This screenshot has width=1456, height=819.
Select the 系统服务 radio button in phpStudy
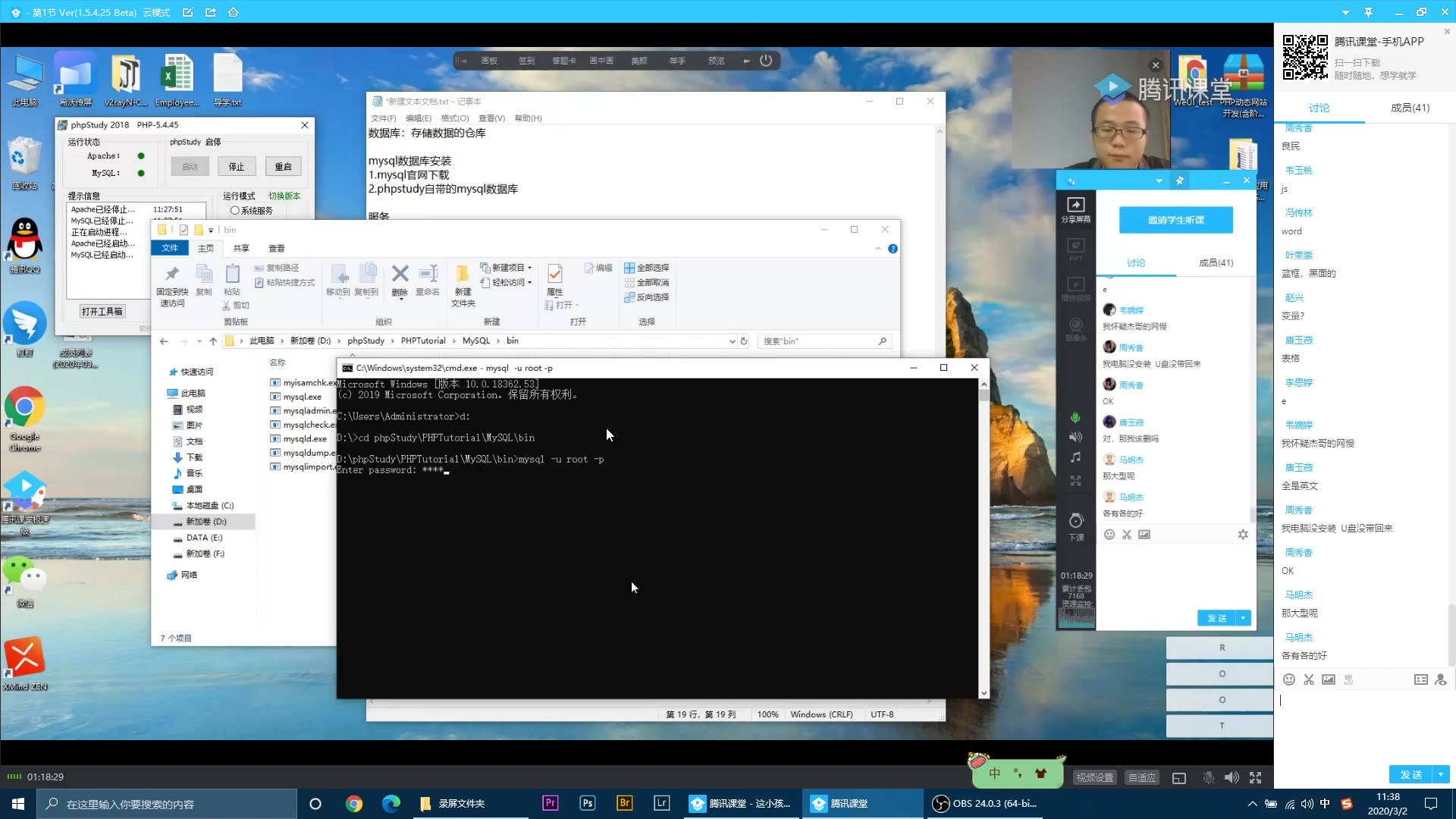(x=235, y=211)
